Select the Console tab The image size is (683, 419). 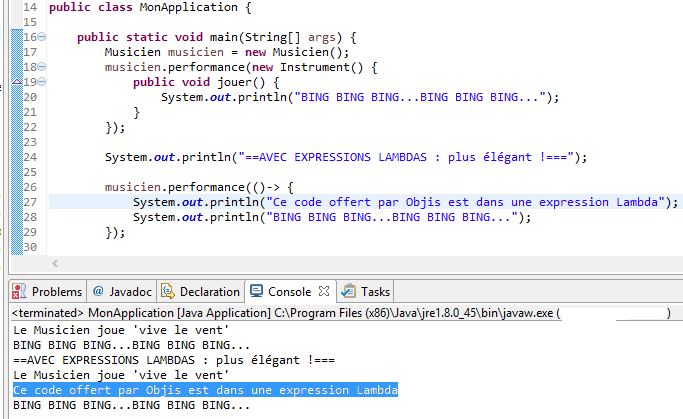point(290,292)
